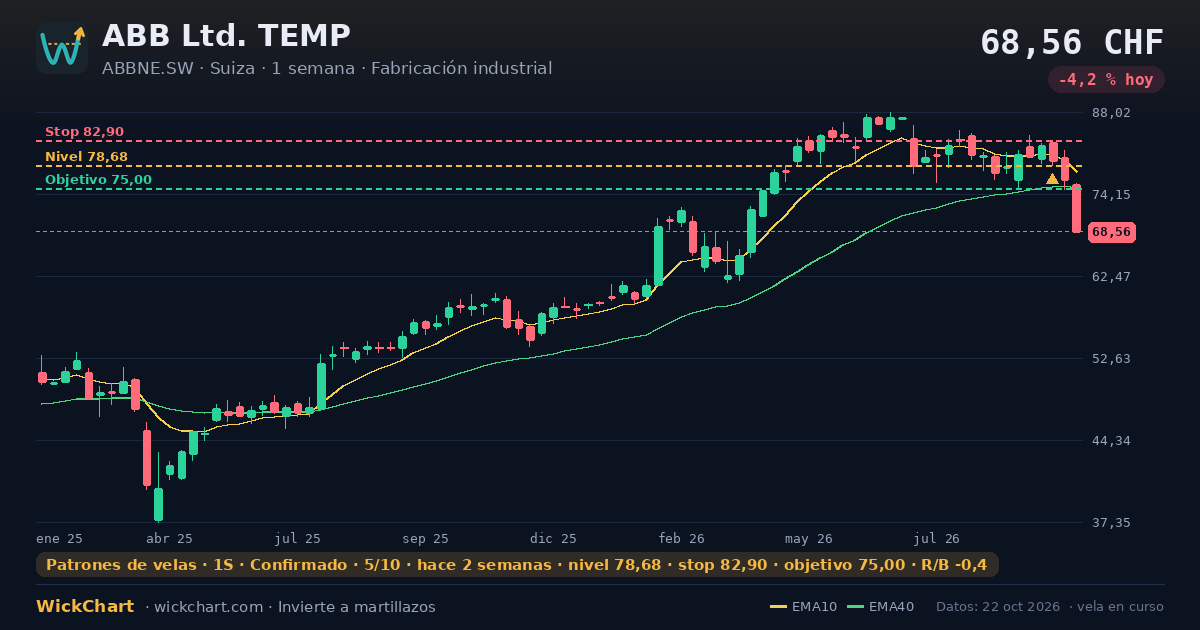Click the yellow warning triangle pattern marker
The width and height of the screenshot is (1200, 630).
click(x=1052, y=179)
